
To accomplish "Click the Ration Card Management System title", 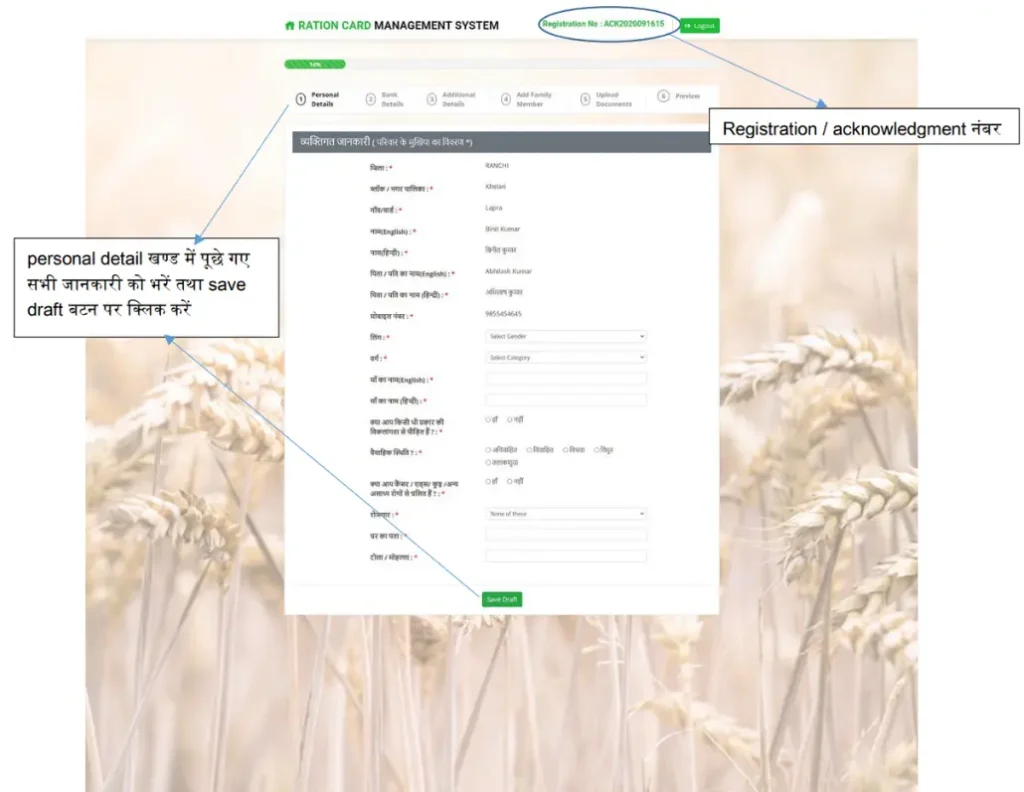I will tap(398, 25).
